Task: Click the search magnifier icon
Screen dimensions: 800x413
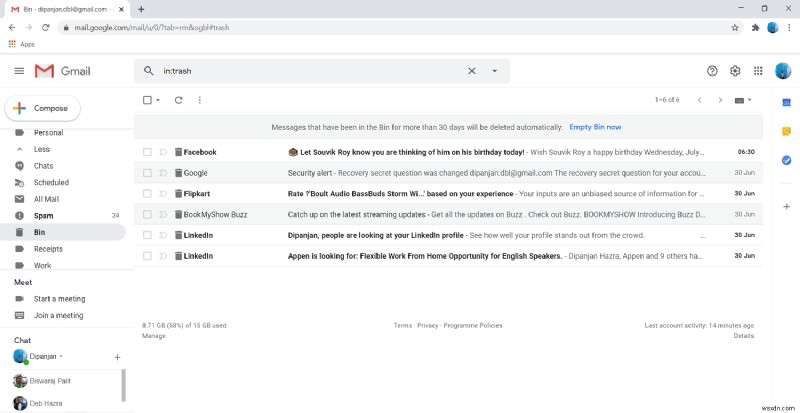Action: coord(148,71)
